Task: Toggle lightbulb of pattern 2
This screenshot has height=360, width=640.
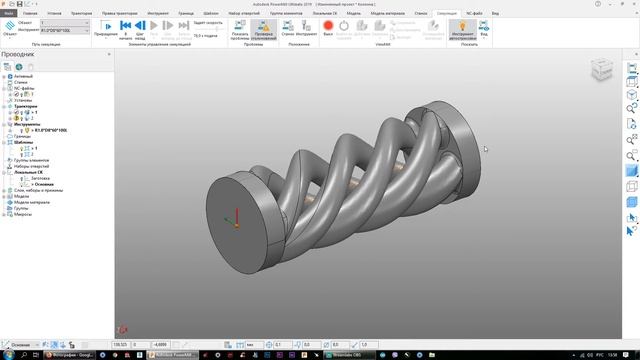Action: 22,154
